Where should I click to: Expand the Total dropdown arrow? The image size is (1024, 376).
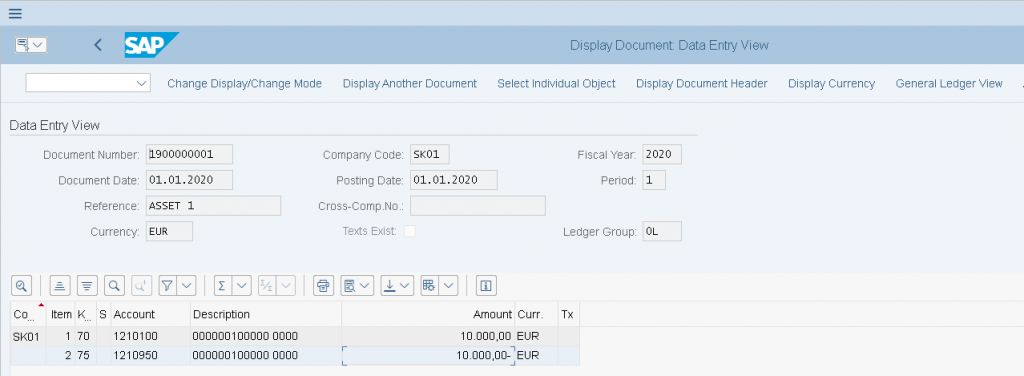click(242, 285)
